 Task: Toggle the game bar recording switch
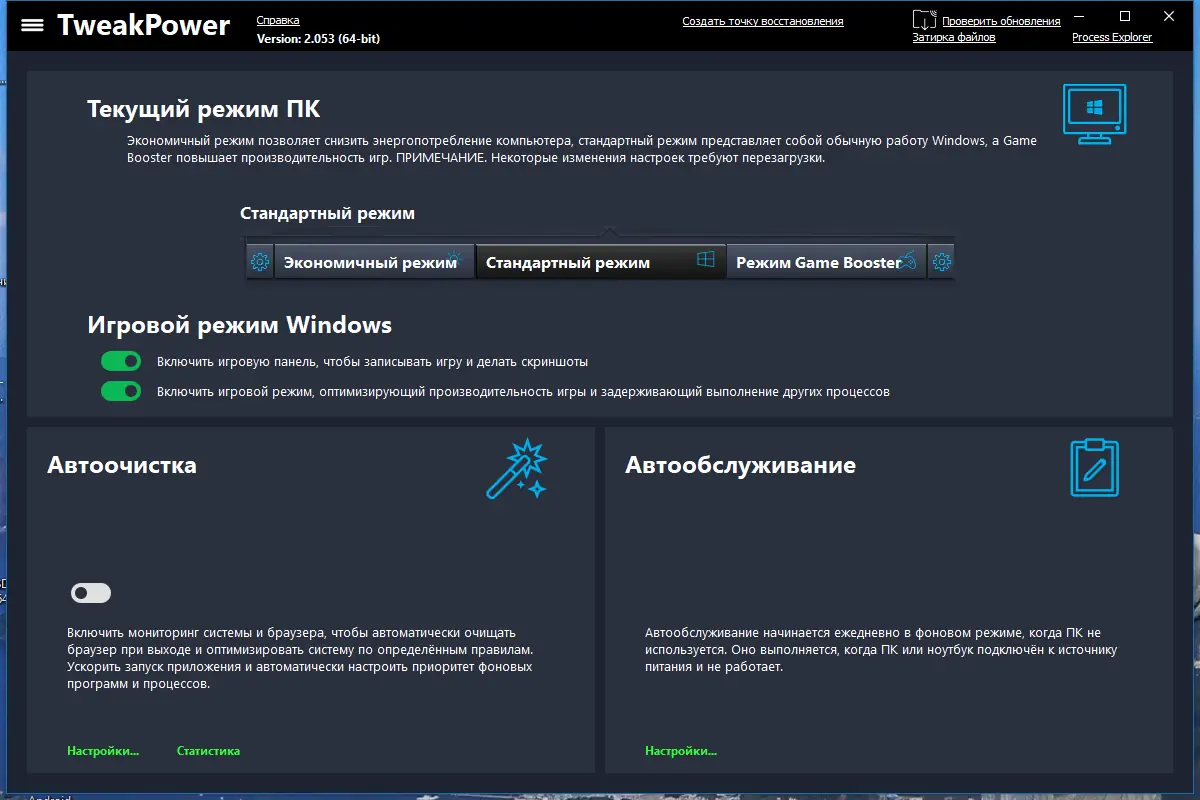(121, 361)
